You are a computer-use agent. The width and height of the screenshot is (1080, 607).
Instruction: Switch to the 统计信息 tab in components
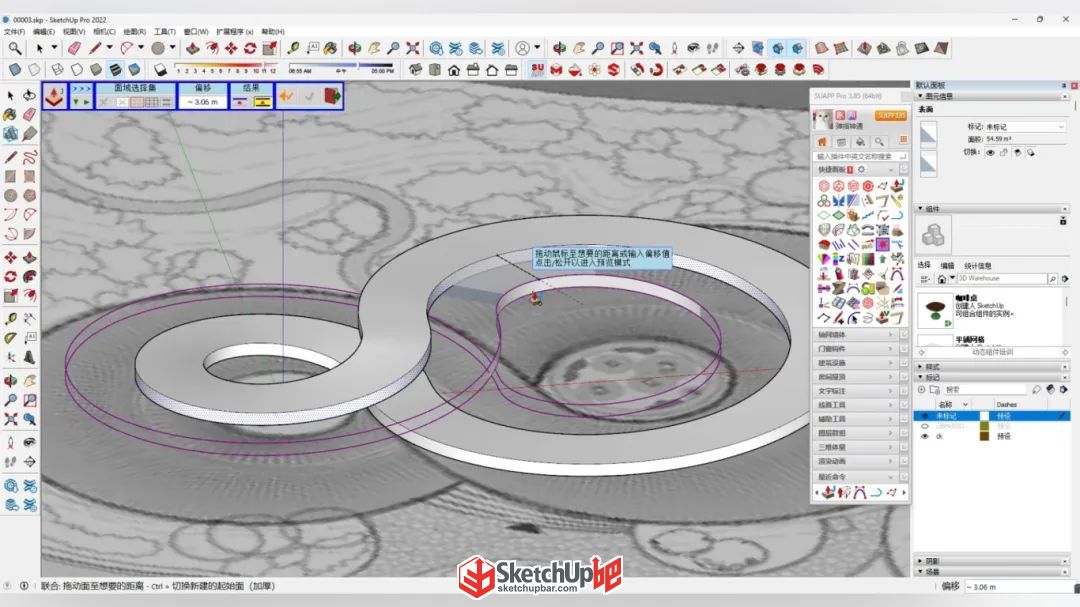[x=977, y=265]
